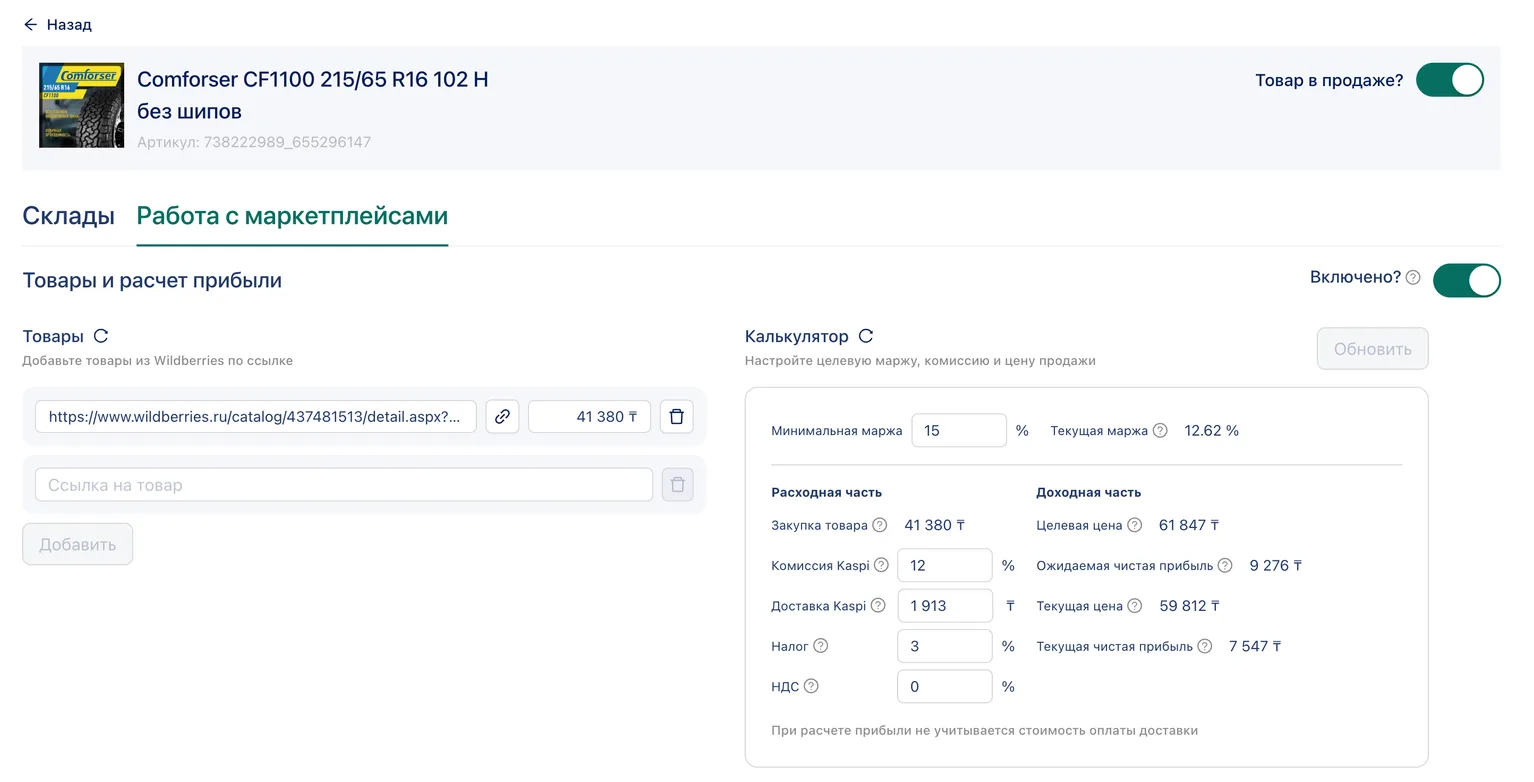1534x782 pixels.
Task: Show help for Целевая цена
Action: coord(1134,525)
